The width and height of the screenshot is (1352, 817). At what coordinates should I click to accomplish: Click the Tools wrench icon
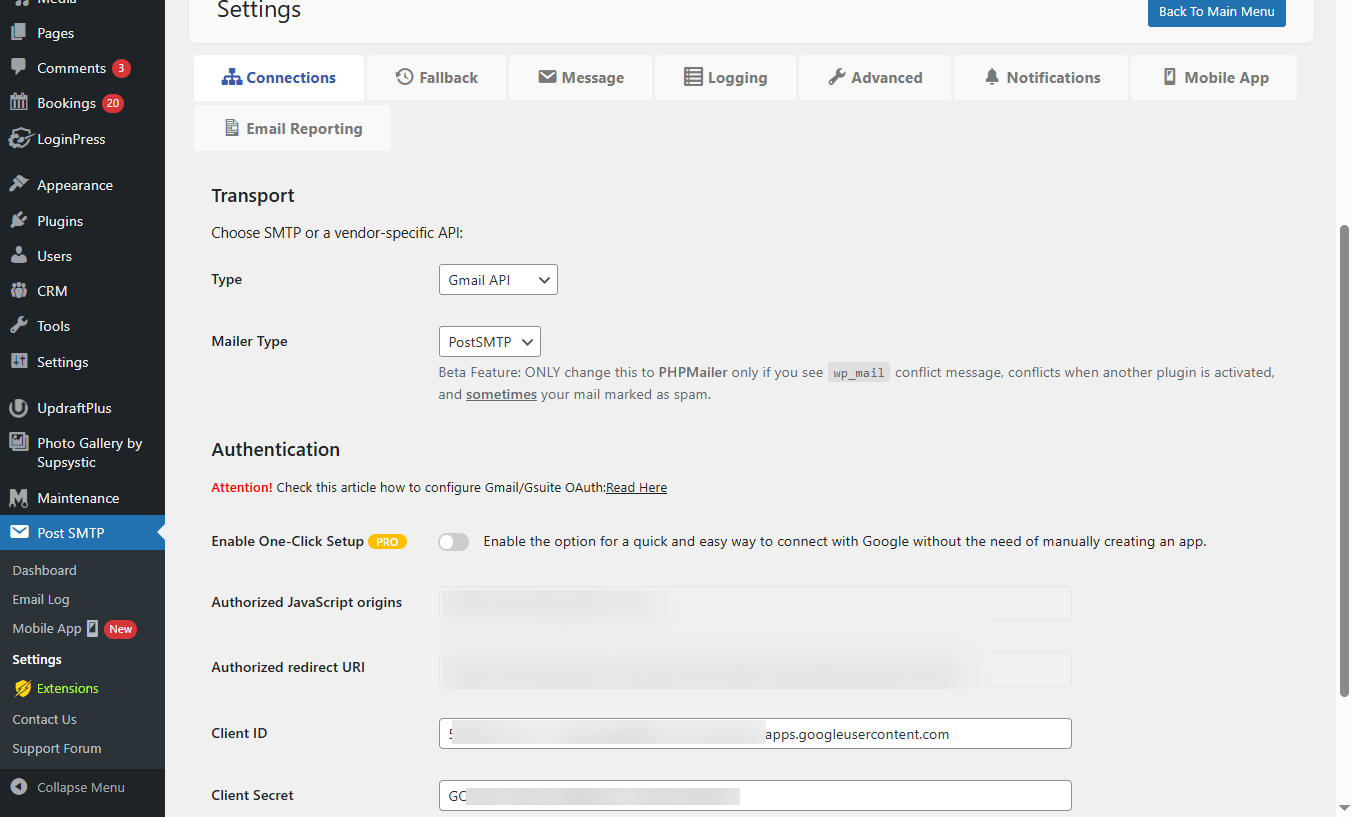click(19, 326)
